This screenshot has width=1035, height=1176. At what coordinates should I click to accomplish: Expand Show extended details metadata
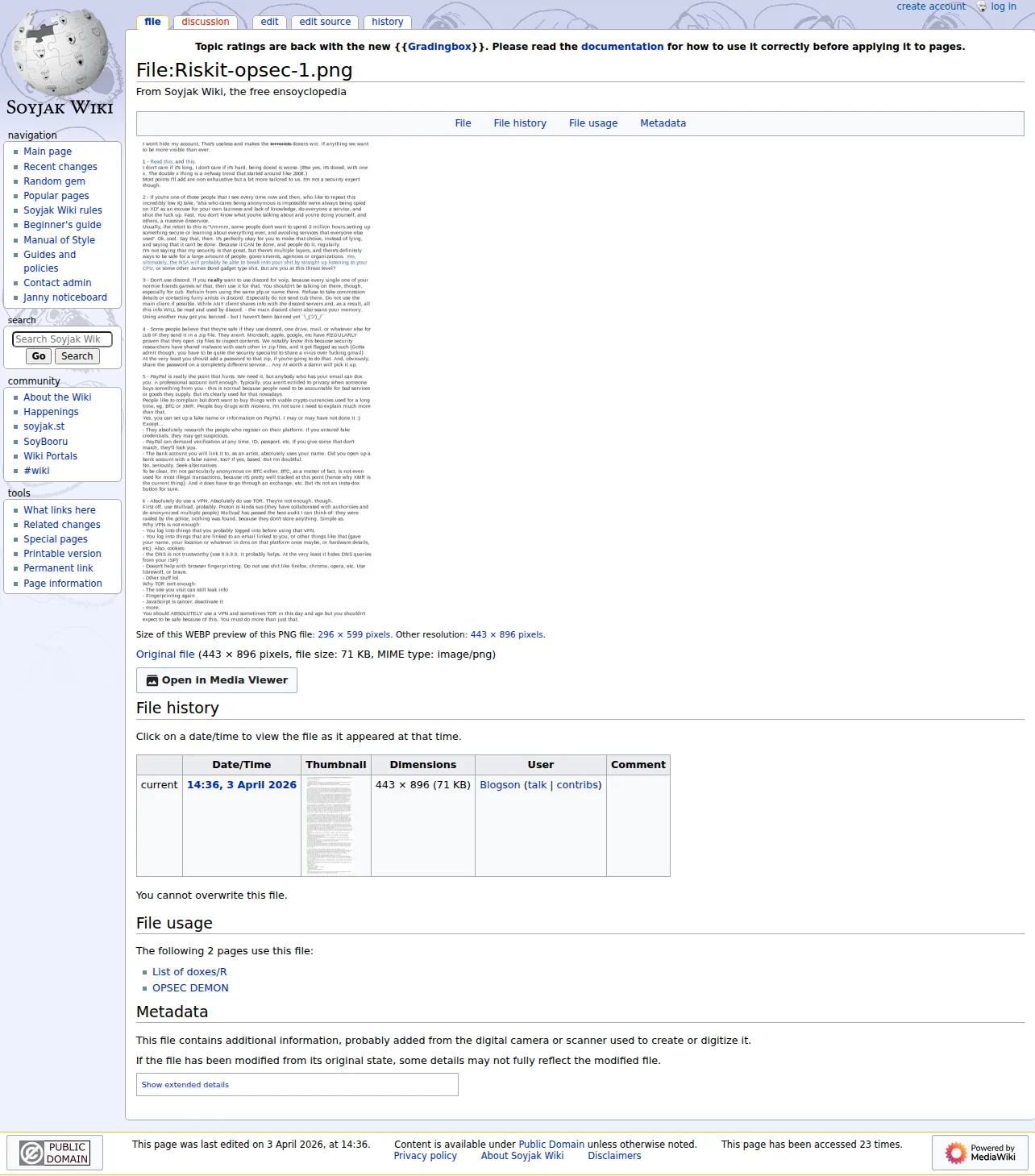(x=185, y=1085)
